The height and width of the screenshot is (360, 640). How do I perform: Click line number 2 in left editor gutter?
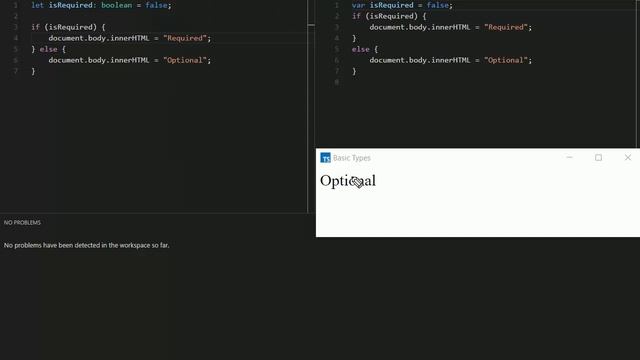tap(16, 16)
